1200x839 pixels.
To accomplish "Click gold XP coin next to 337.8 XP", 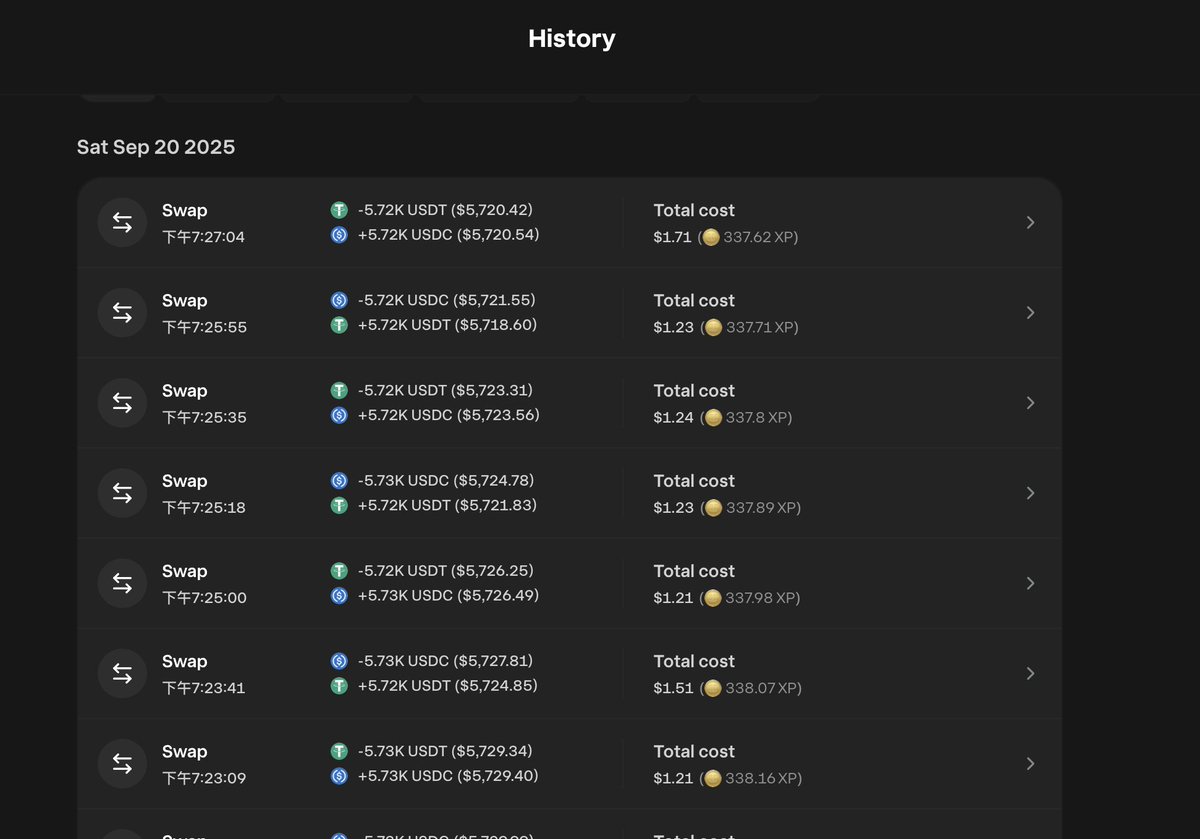I will [x=713, y=417].
